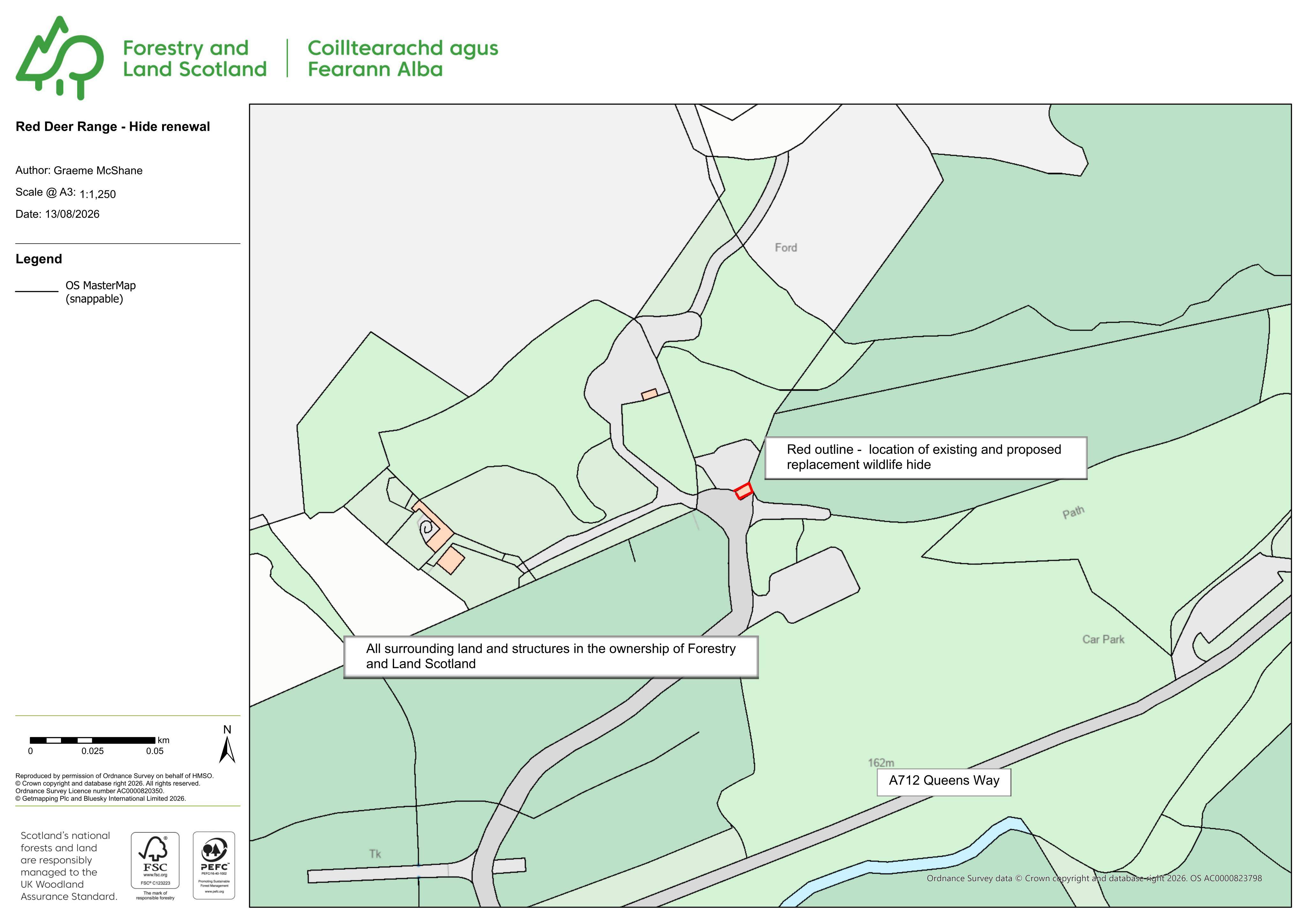The height and width of the screenshot is (924, 1307).
Task: Click the 'Coilltearachd agus Fearann Alba' header text
Action: tap(403, 59)
